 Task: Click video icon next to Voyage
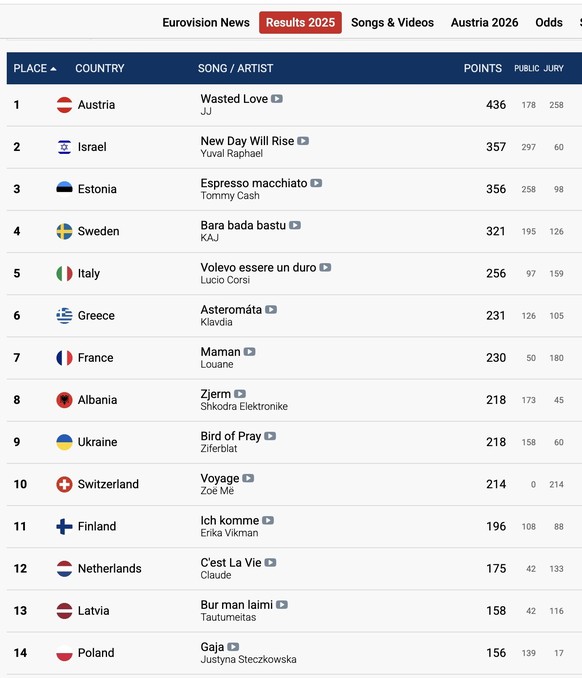tap(248, 478)
